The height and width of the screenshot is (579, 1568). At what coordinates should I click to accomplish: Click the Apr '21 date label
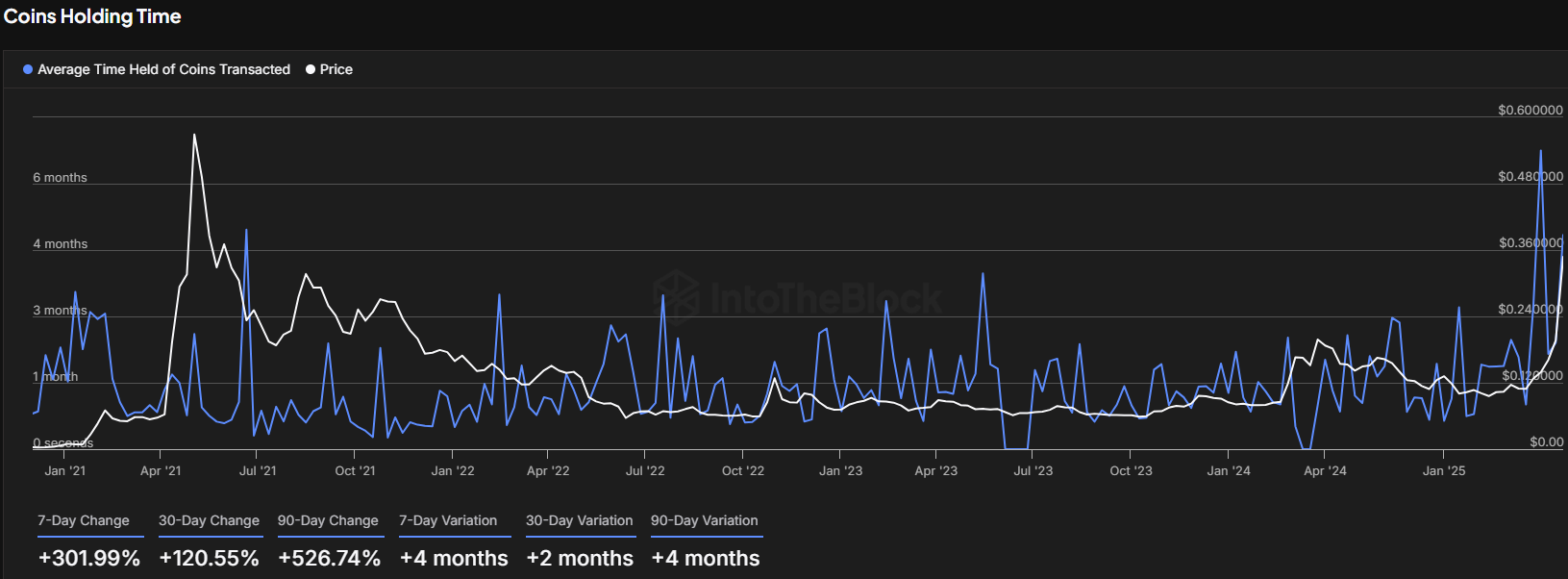coord(161,470)
